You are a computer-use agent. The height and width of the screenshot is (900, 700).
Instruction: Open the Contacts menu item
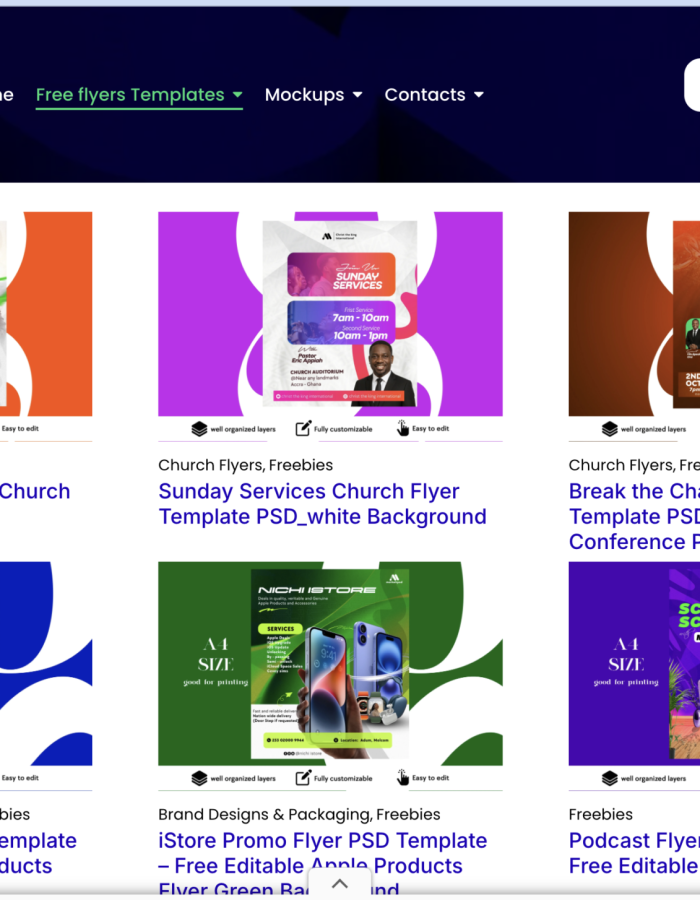tap(425, 95)
